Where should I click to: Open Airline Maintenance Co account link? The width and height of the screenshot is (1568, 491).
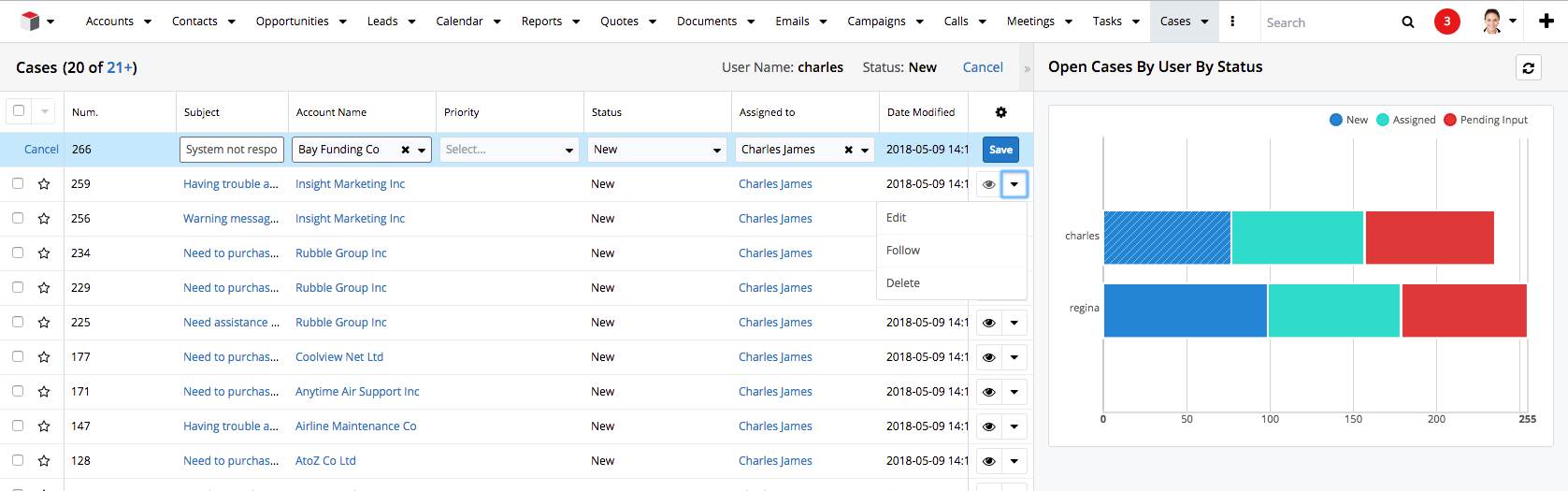pos(356,426)
